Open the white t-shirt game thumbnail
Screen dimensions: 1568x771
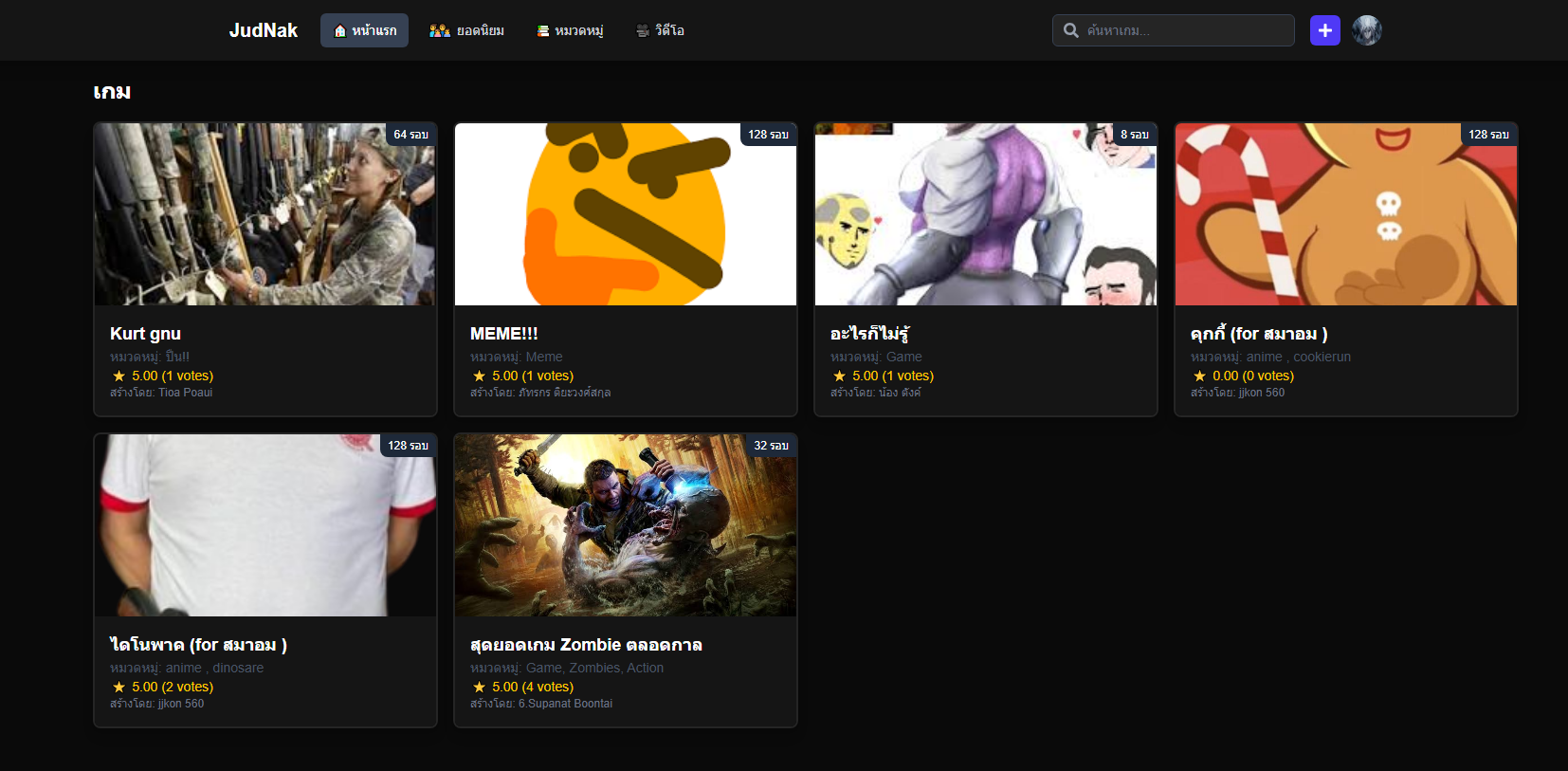point(265,525)
